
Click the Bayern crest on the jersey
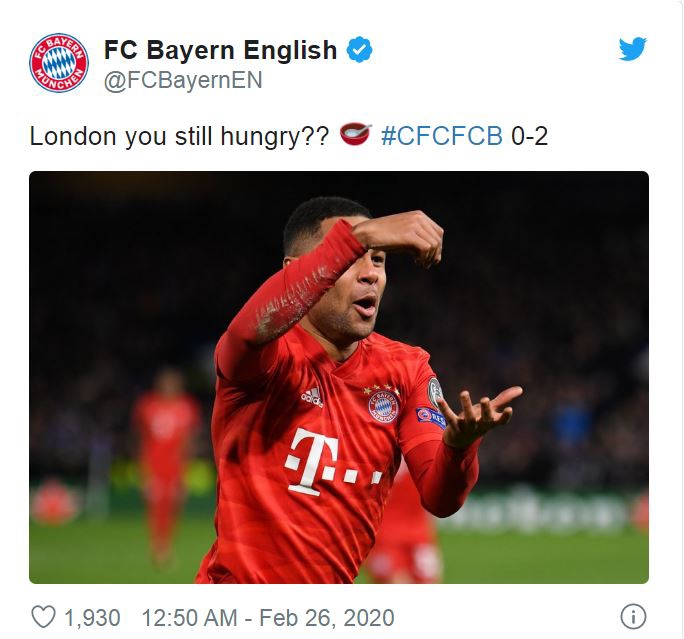tap(383, 406)
